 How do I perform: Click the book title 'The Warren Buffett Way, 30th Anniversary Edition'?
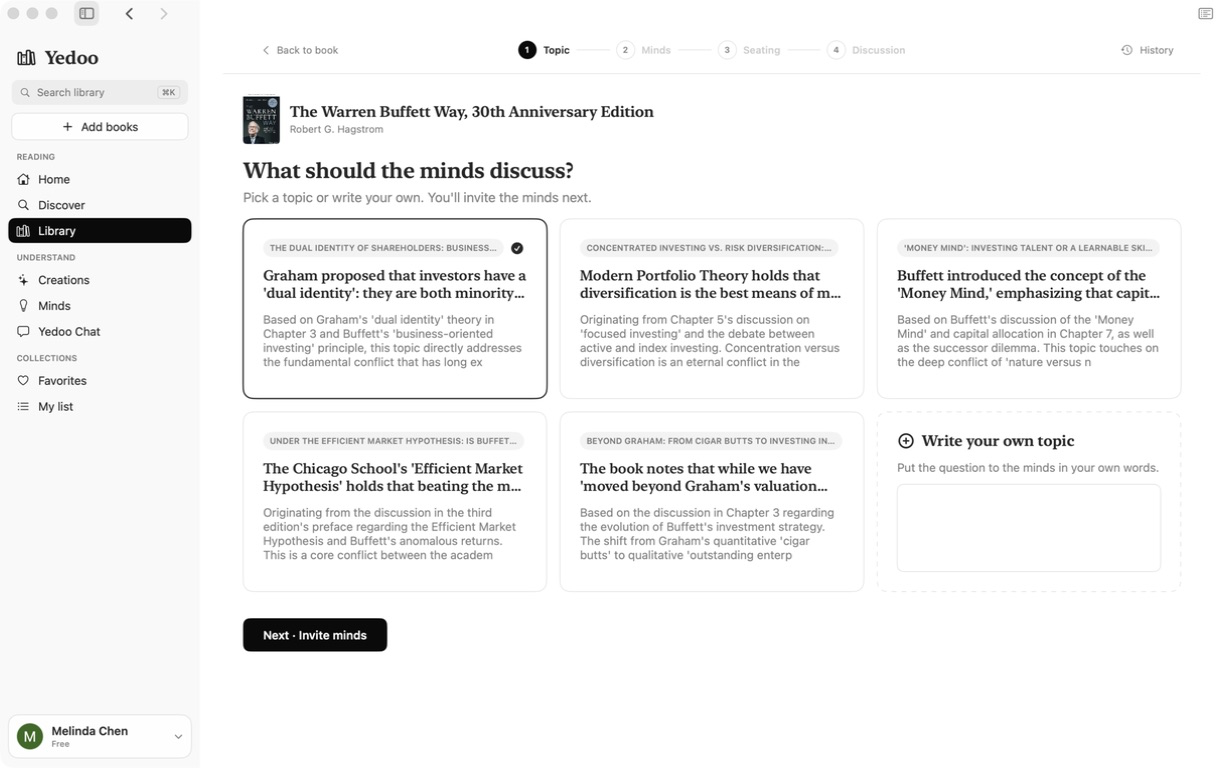[472, 112]
